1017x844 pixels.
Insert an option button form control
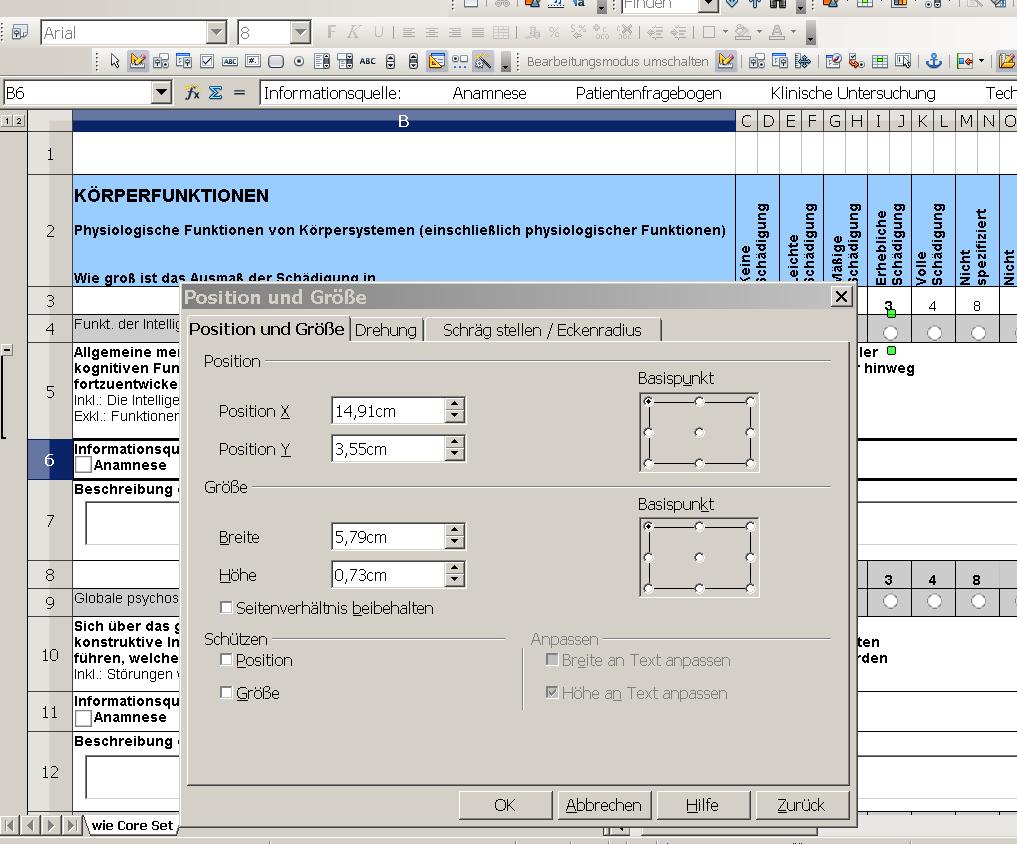[298, 61]
